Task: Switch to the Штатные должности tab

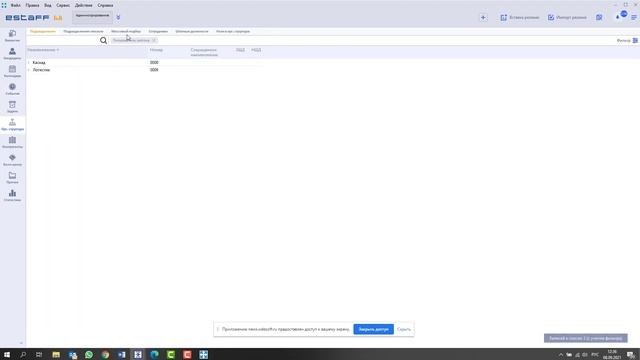Action: [191, 31]
